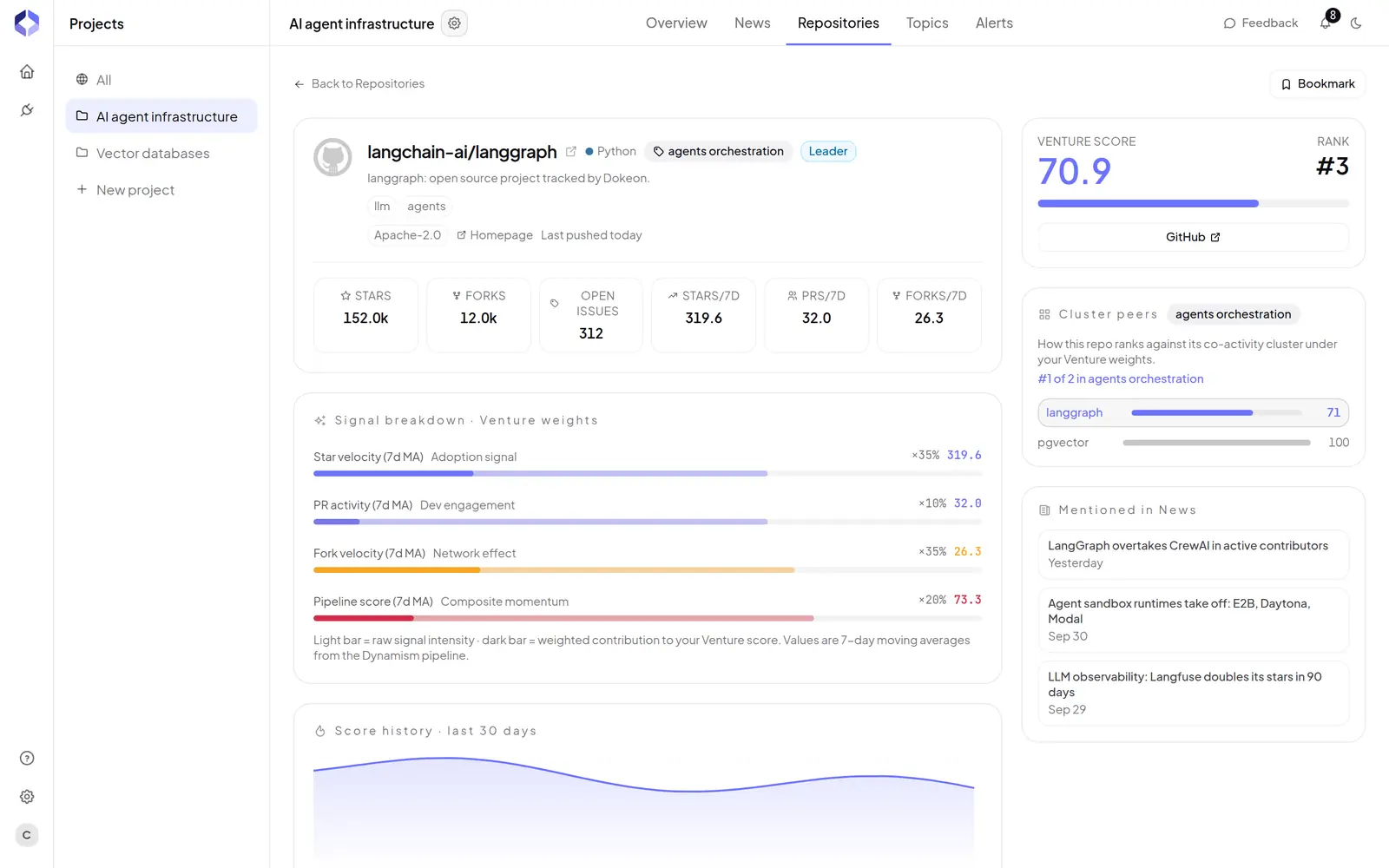Switch to the Topics tab

click(x=927, y=23)
